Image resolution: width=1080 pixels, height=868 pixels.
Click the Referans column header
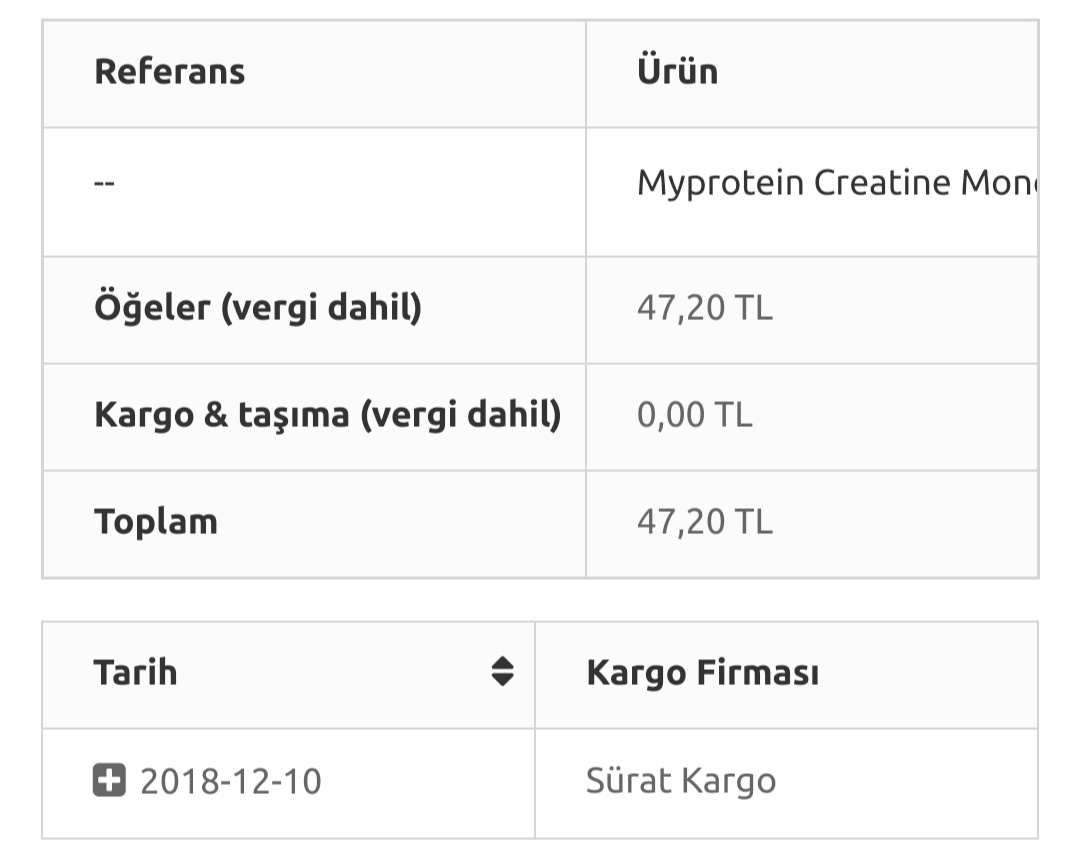169,72
